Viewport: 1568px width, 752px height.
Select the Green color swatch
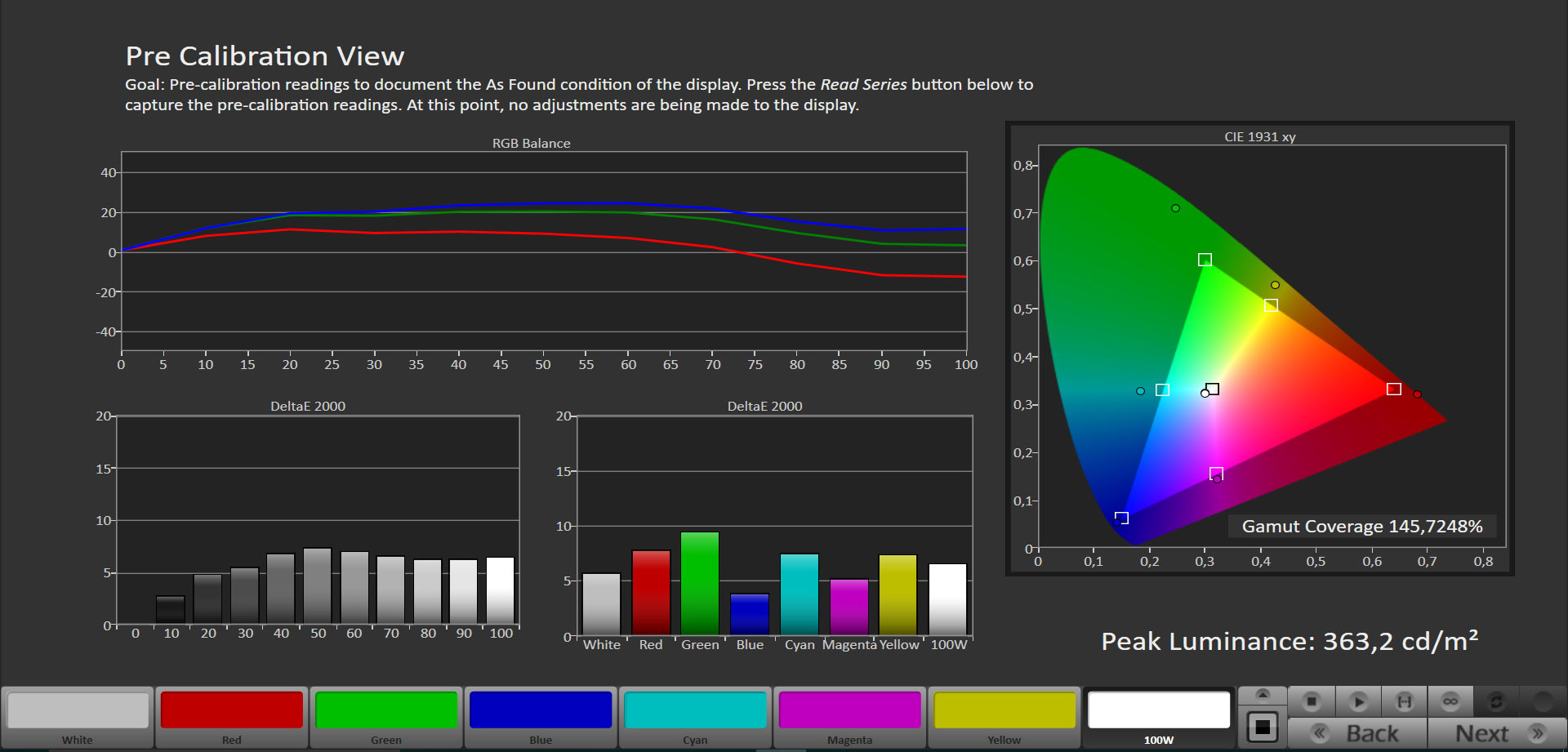[386, 710]
